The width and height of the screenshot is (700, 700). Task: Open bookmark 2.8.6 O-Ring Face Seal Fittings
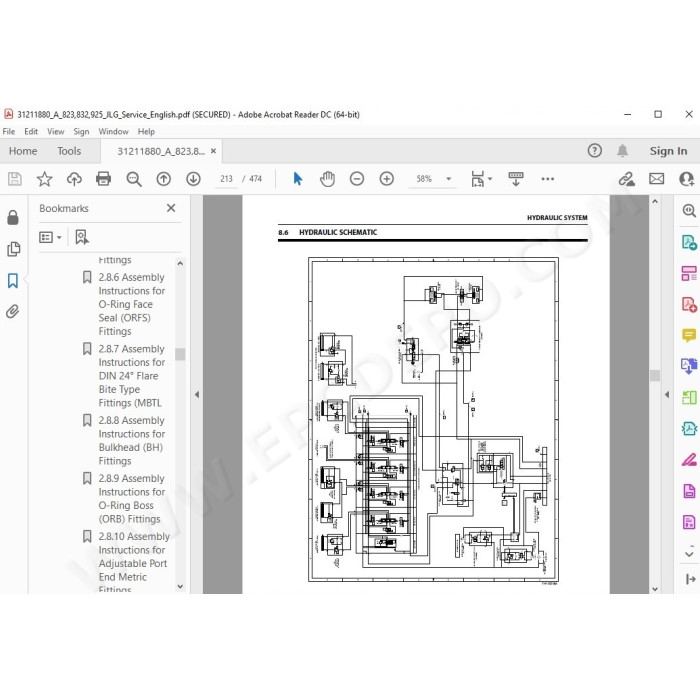(132, 304)
